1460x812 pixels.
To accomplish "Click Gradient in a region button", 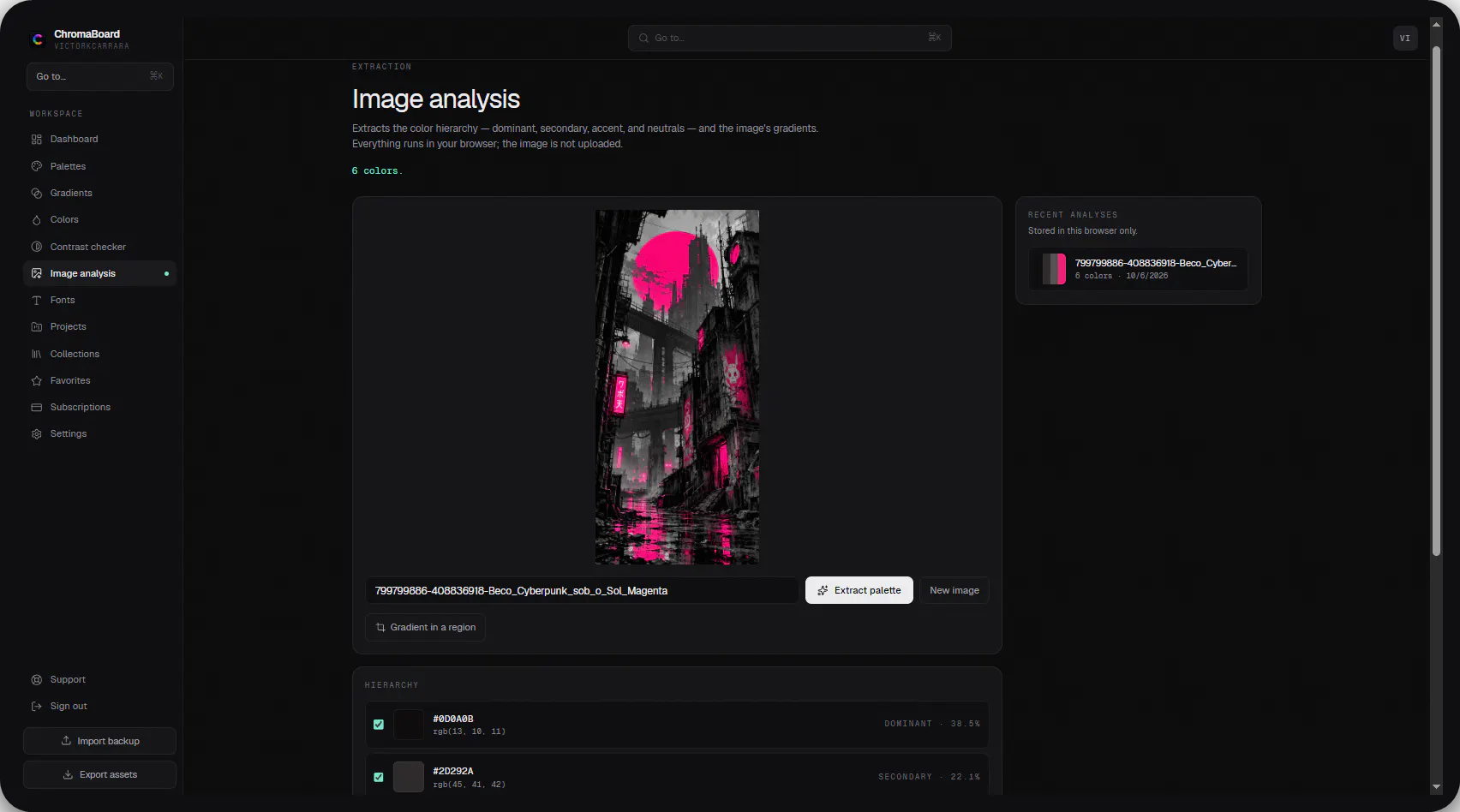I will (426, 628).
